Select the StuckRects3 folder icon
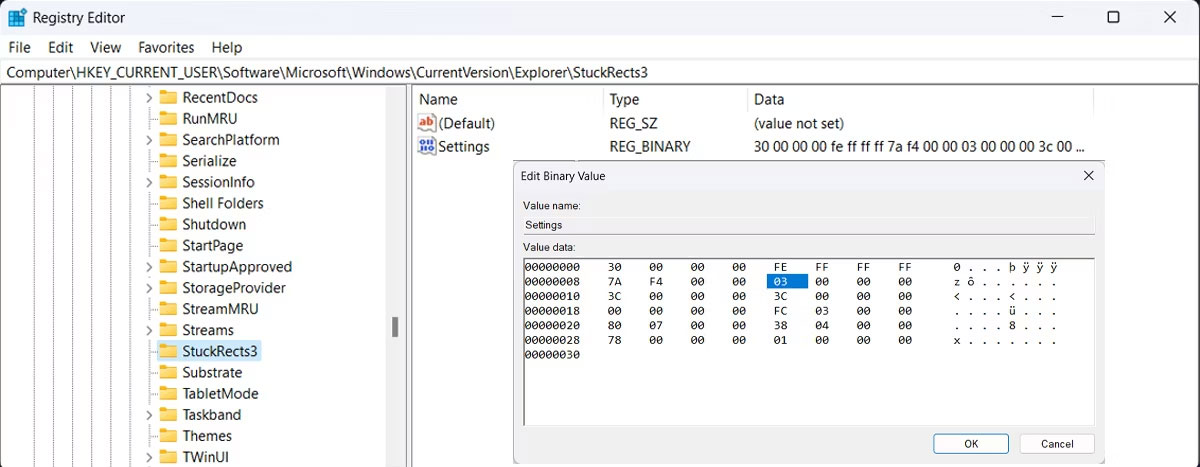Screen dimensions: 1200x467 [167, 351]
